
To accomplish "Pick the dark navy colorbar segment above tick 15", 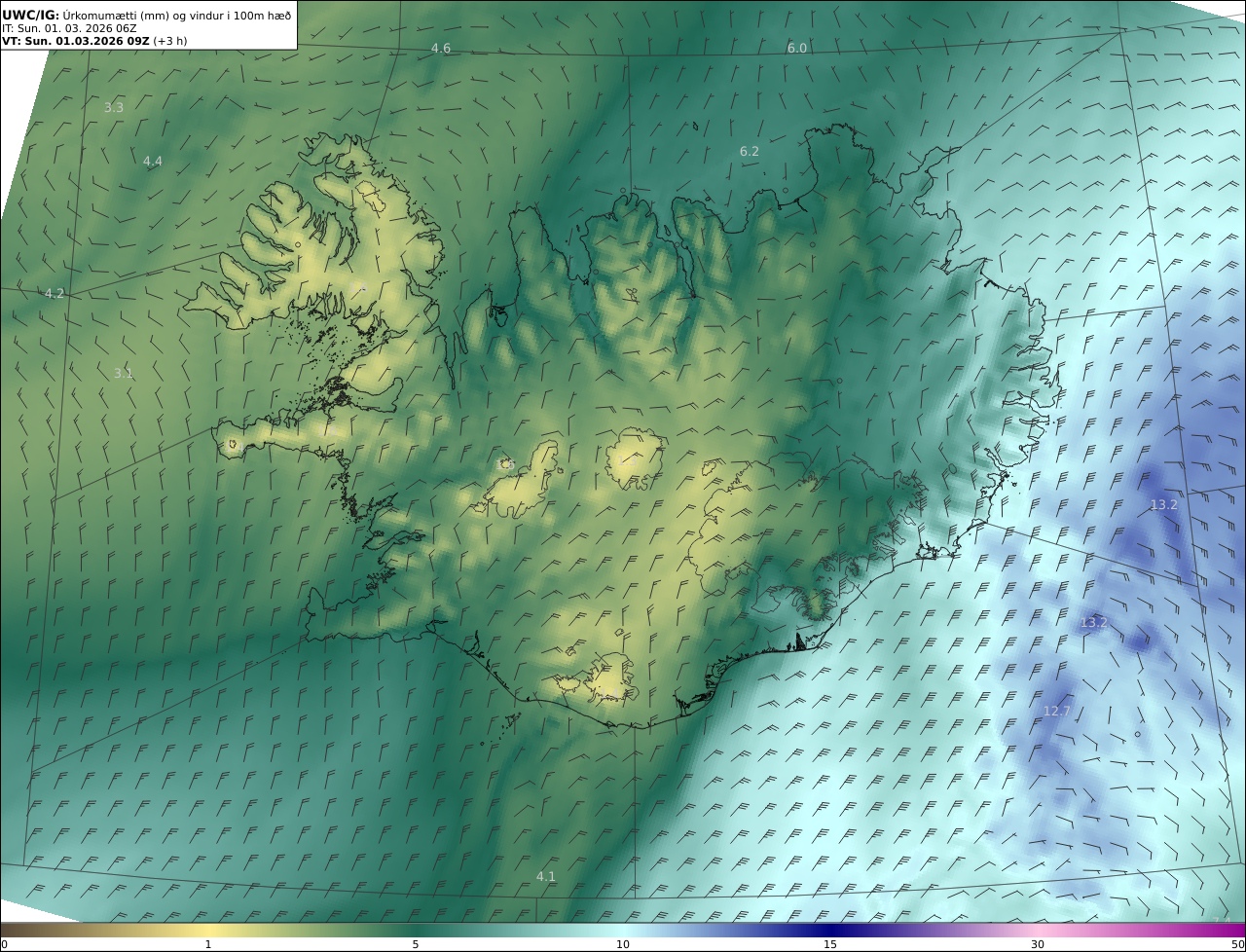I will click(830, 930).
